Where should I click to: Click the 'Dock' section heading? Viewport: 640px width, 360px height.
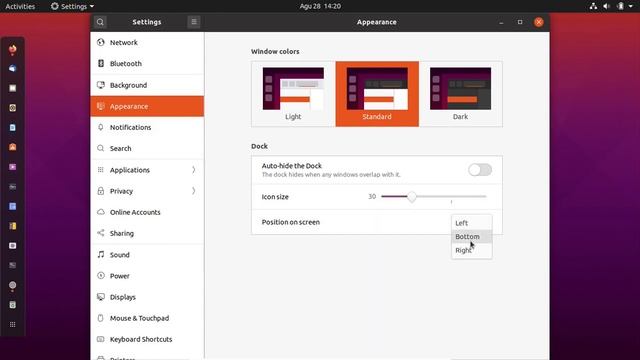point(260,146)
